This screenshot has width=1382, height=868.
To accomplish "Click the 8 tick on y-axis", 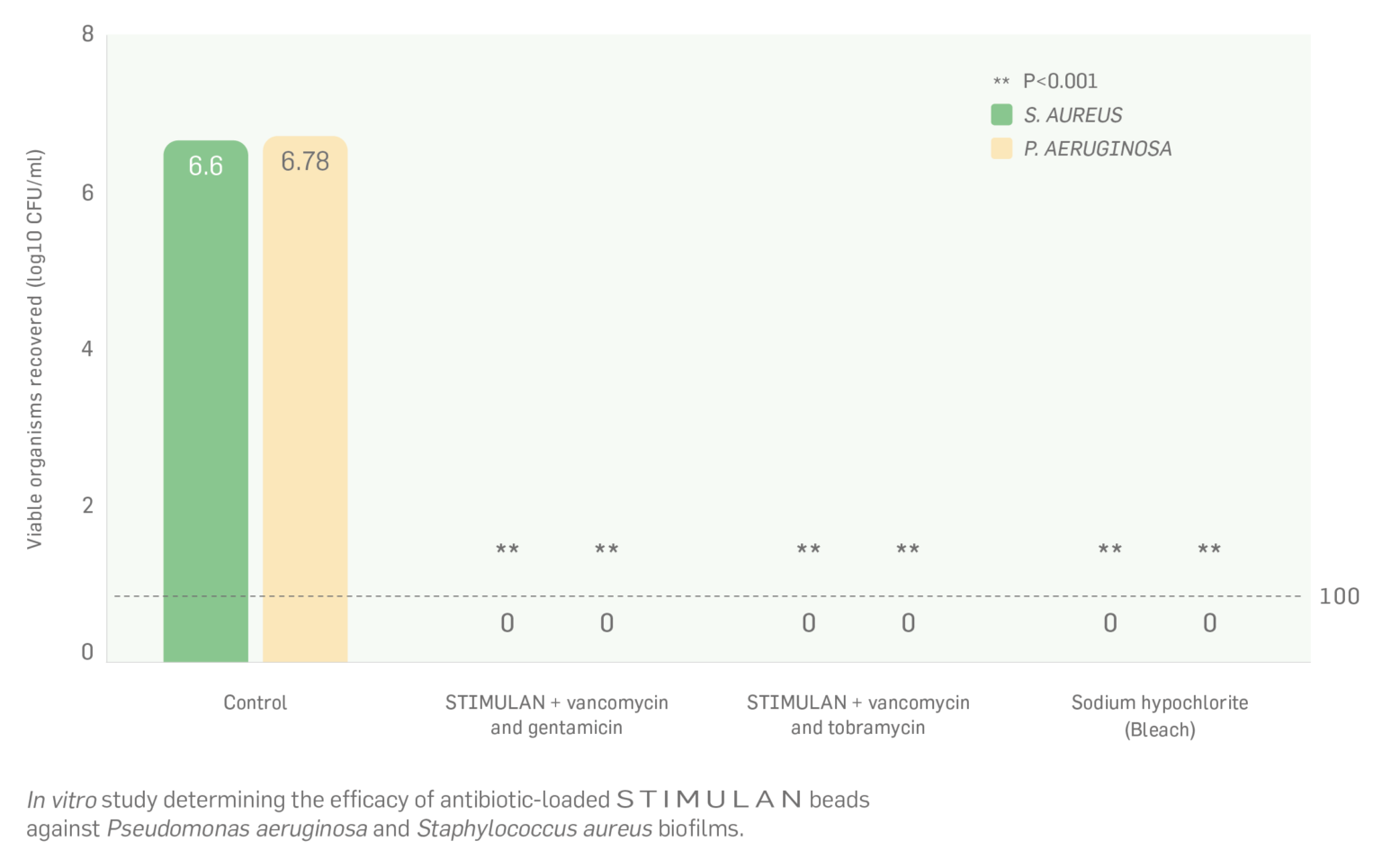I will [x=87, y=34].
